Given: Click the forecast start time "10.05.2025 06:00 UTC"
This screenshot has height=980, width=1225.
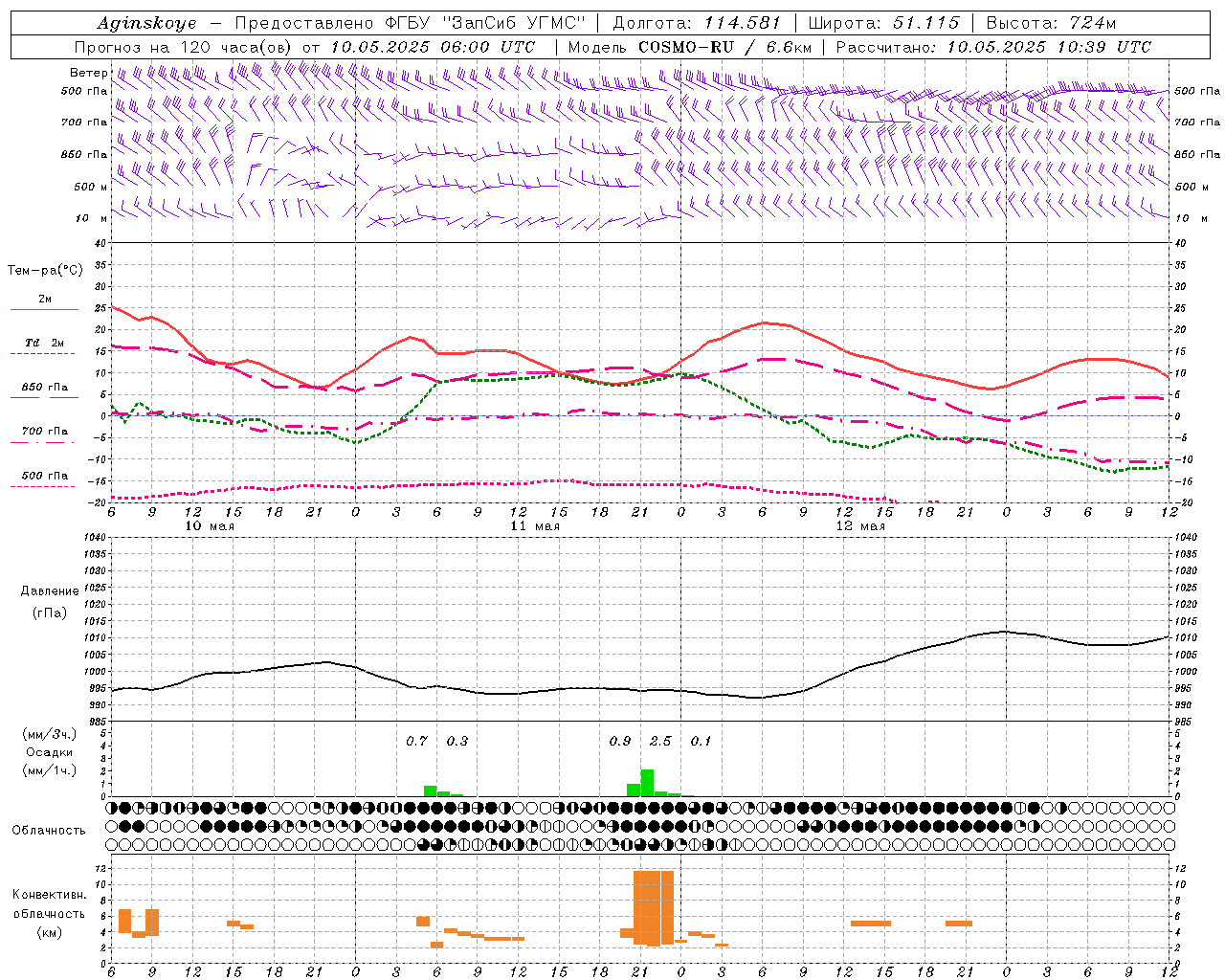Looking at the screenshot, I should click(x=433, y=47).
